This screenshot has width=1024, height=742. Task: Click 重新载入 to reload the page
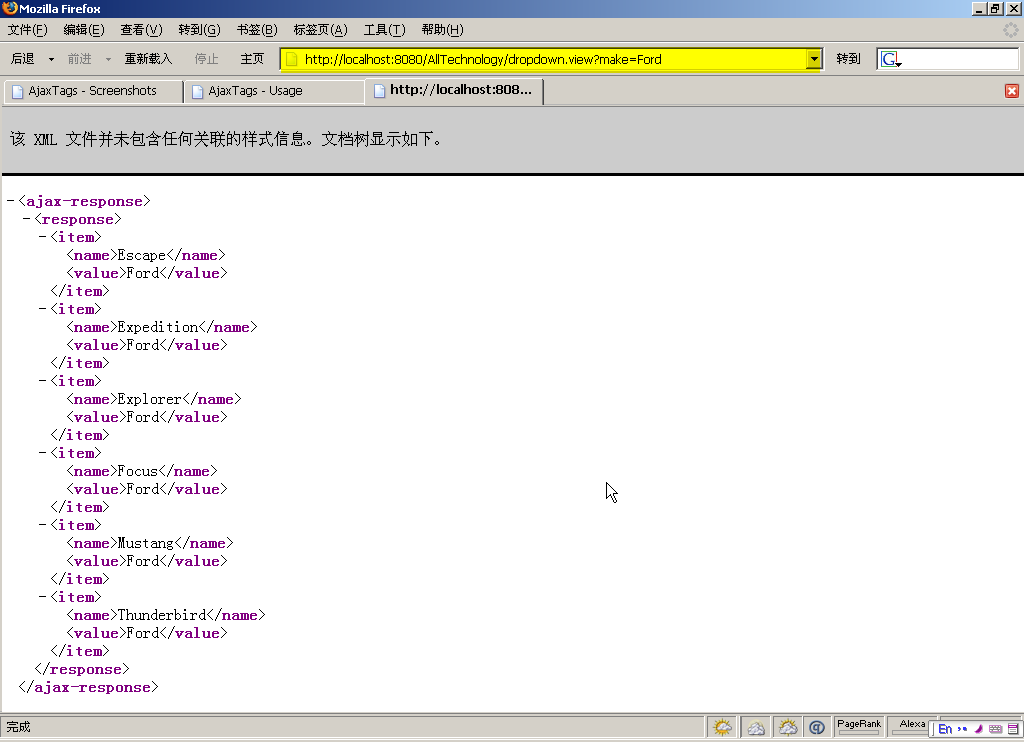(149, 59)
